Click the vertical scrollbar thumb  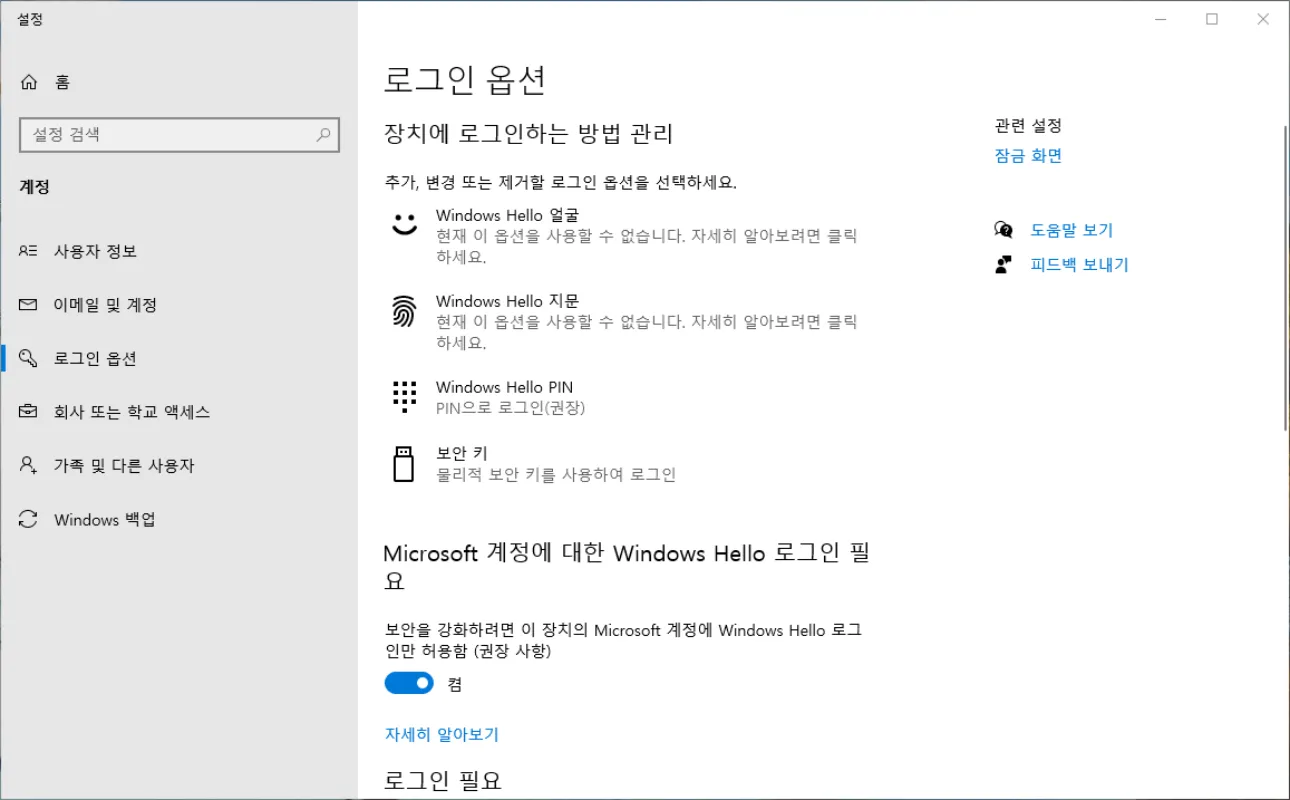tap(1286, 280)
